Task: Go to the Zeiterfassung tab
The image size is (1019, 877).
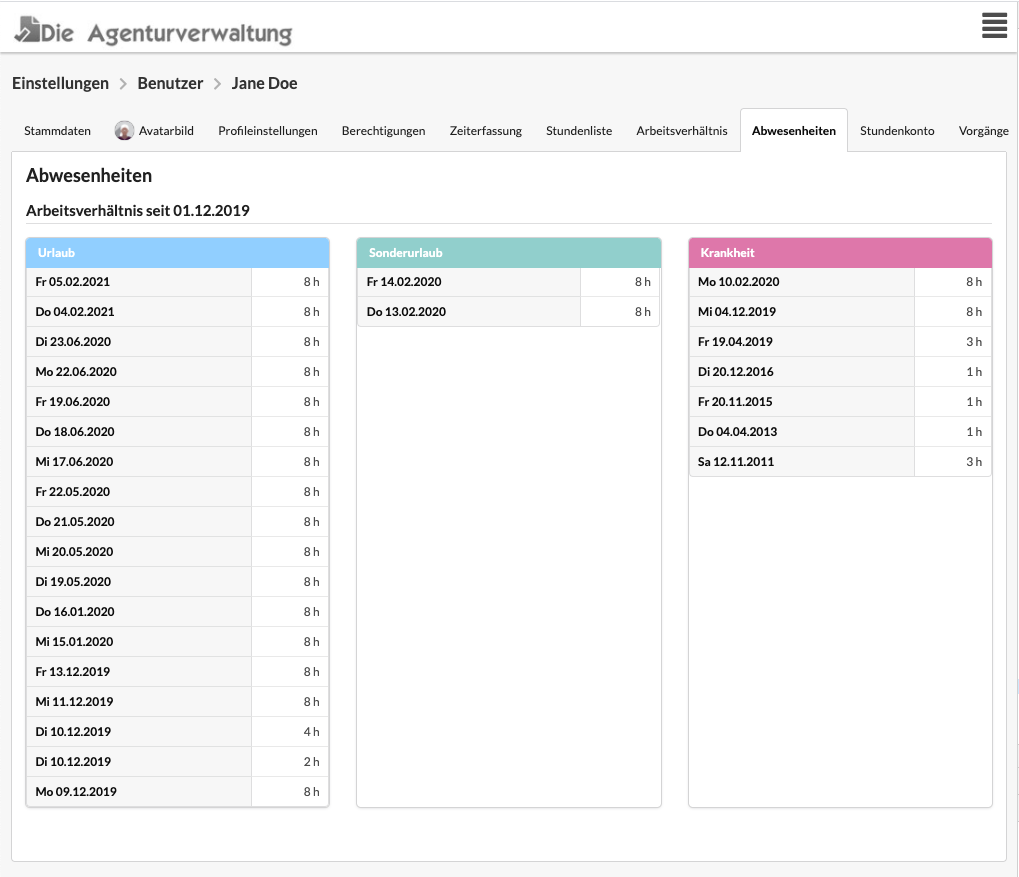Action: (x=485, y=131)
